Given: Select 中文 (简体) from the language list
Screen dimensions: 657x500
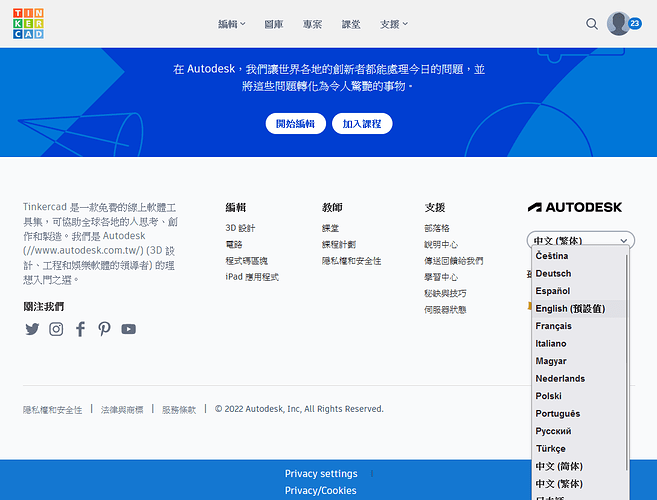Looking at the screenshot, I should tap(579, 466).
